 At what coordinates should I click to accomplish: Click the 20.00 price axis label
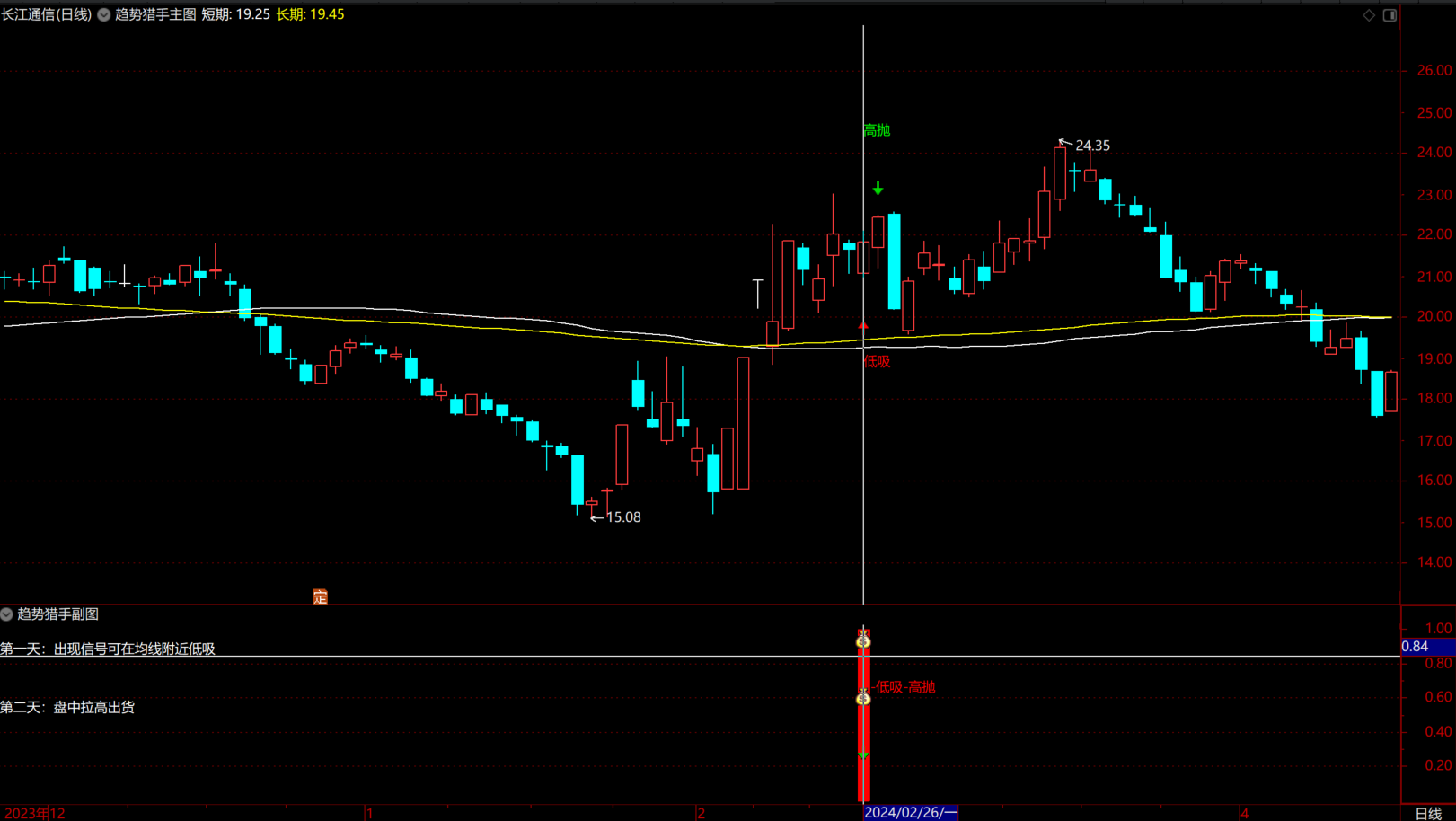tap(1434, 316)
